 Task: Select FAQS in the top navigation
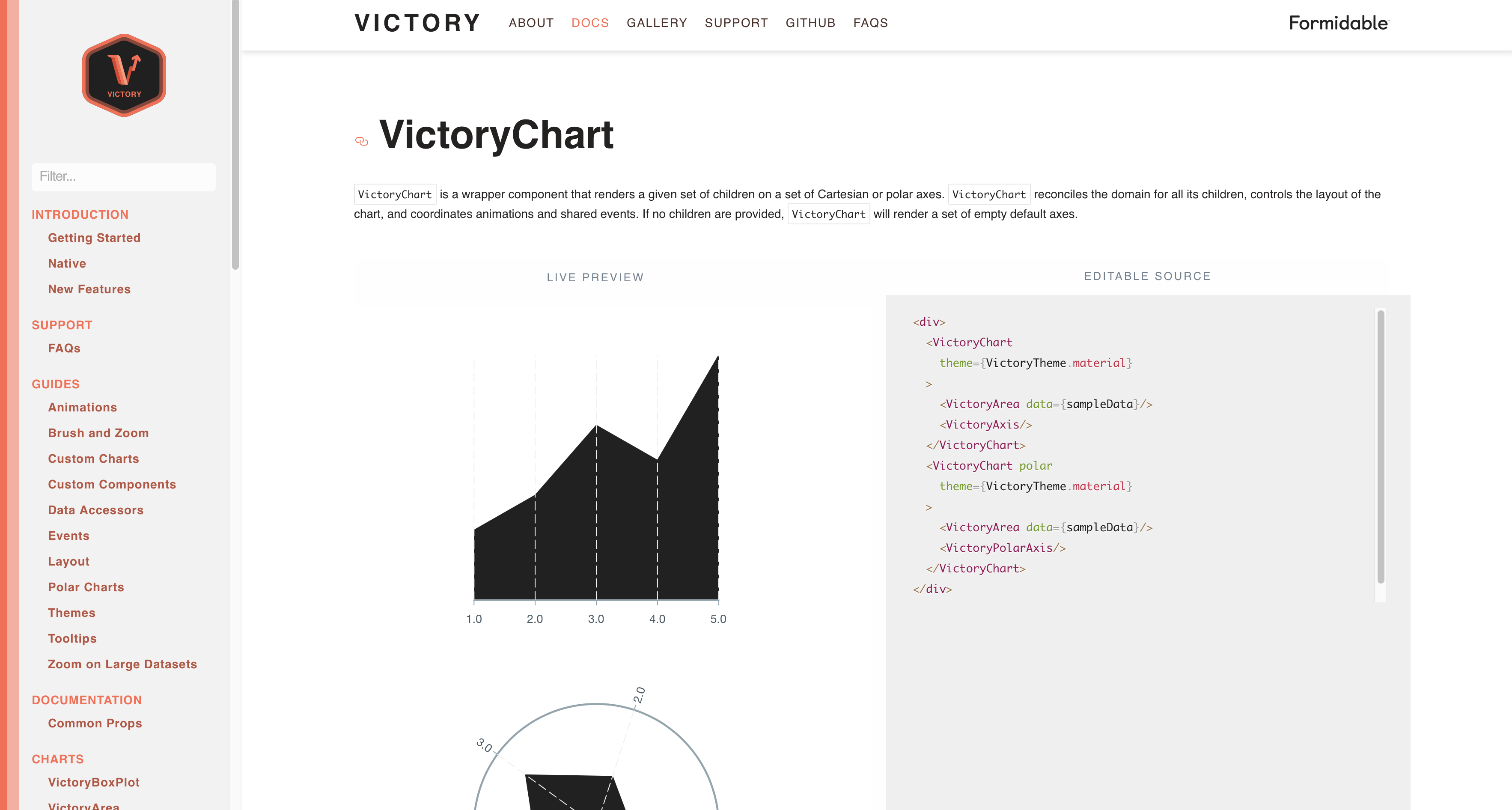[870, 23]
